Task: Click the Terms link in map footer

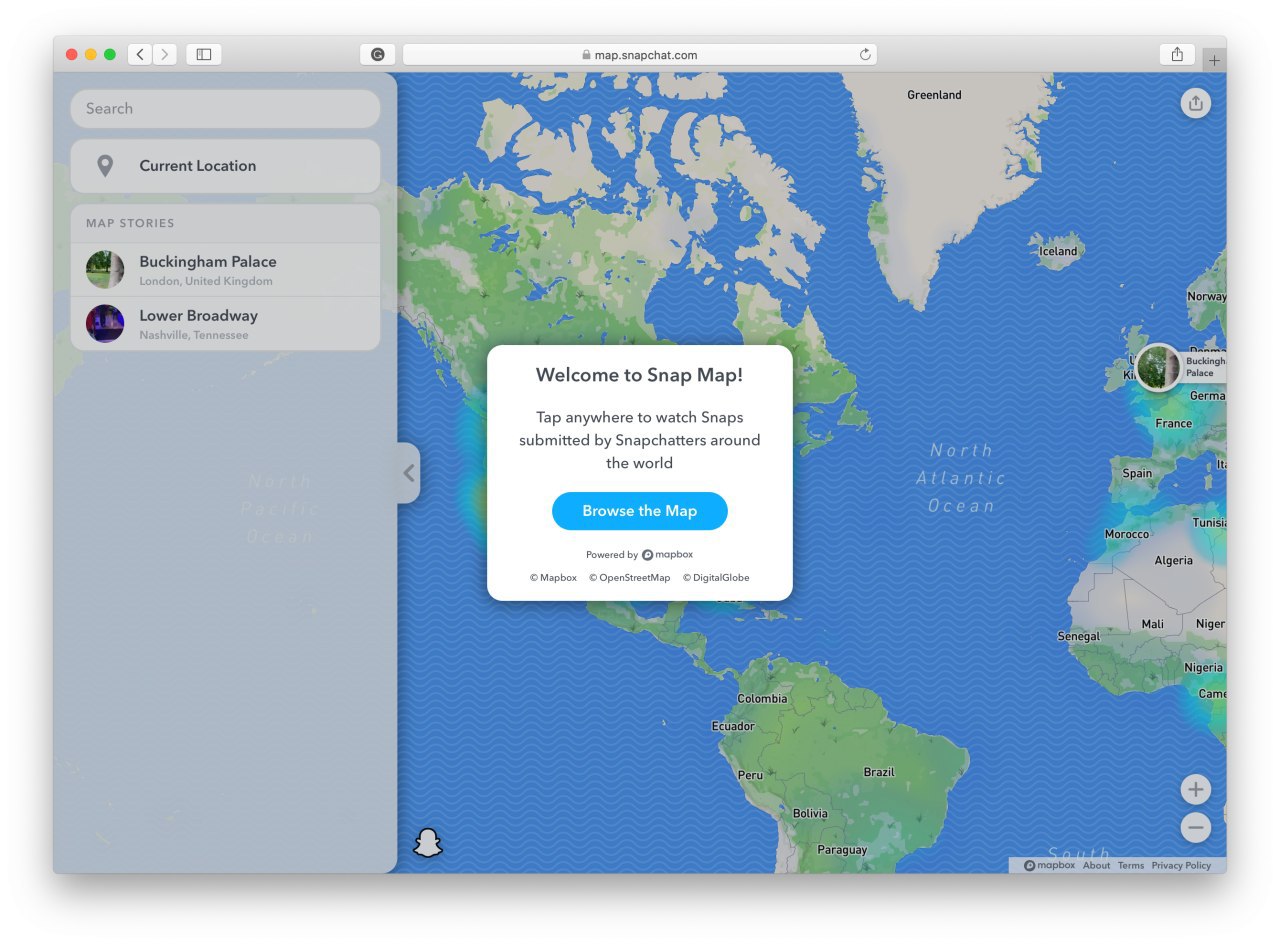Action: pyautogui.click(x=1131, y=866)
